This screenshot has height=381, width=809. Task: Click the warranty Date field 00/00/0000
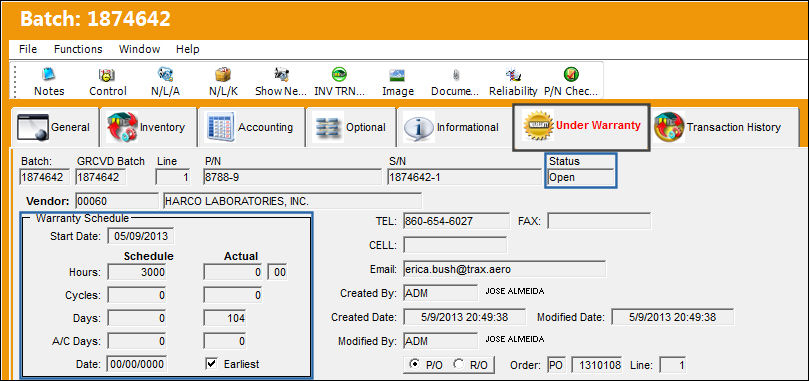pos(136,364)
